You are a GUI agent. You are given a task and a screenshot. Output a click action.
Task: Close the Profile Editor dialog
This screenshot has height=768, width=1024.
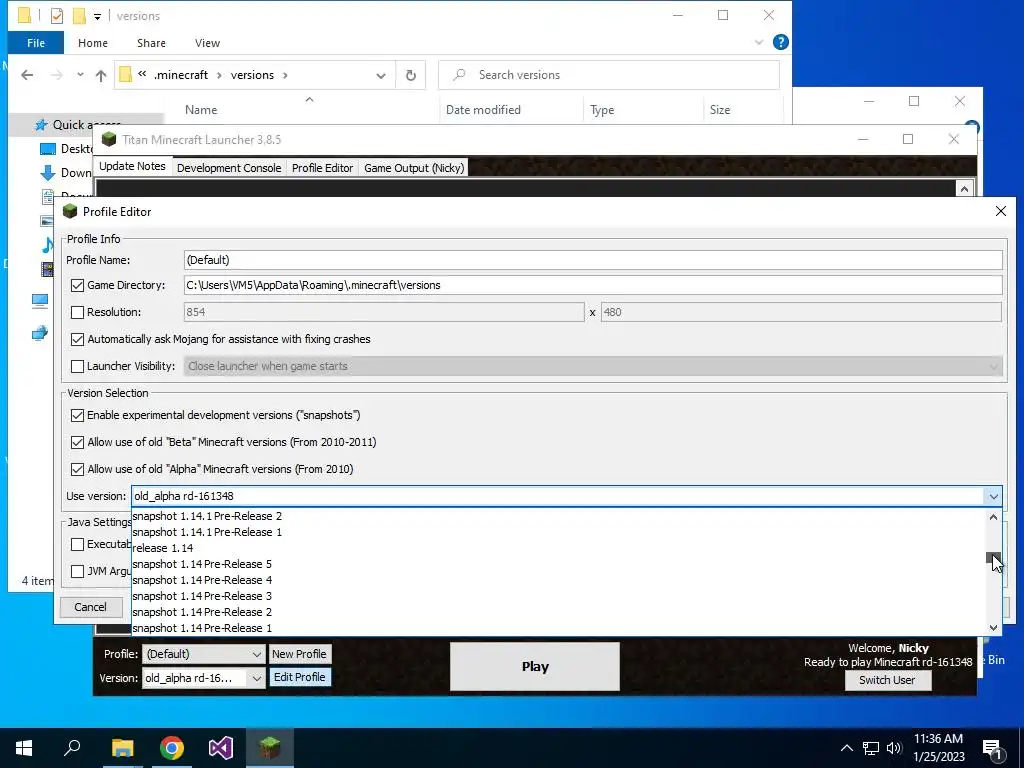pyautogui.click(x=1000, y=211)
